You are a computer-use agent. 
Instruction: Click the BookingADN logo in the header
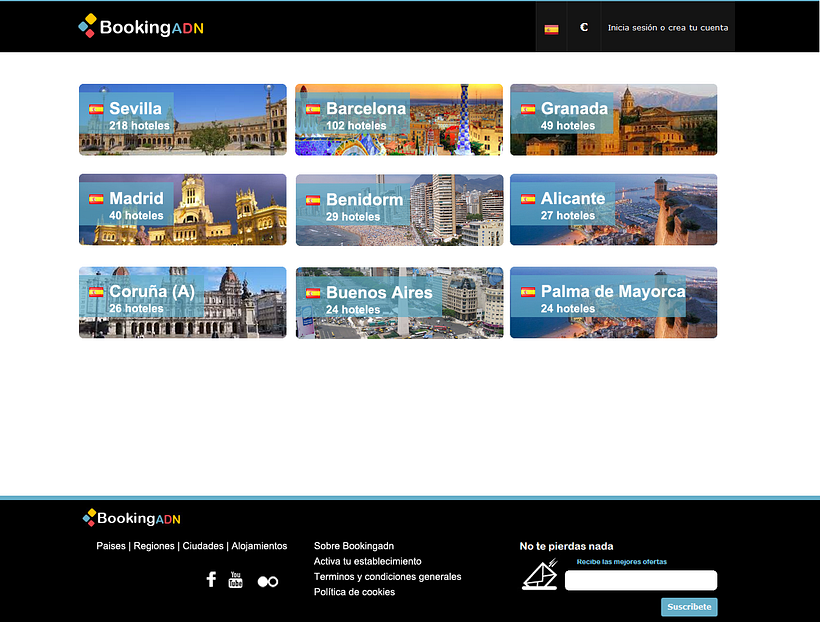140,27
